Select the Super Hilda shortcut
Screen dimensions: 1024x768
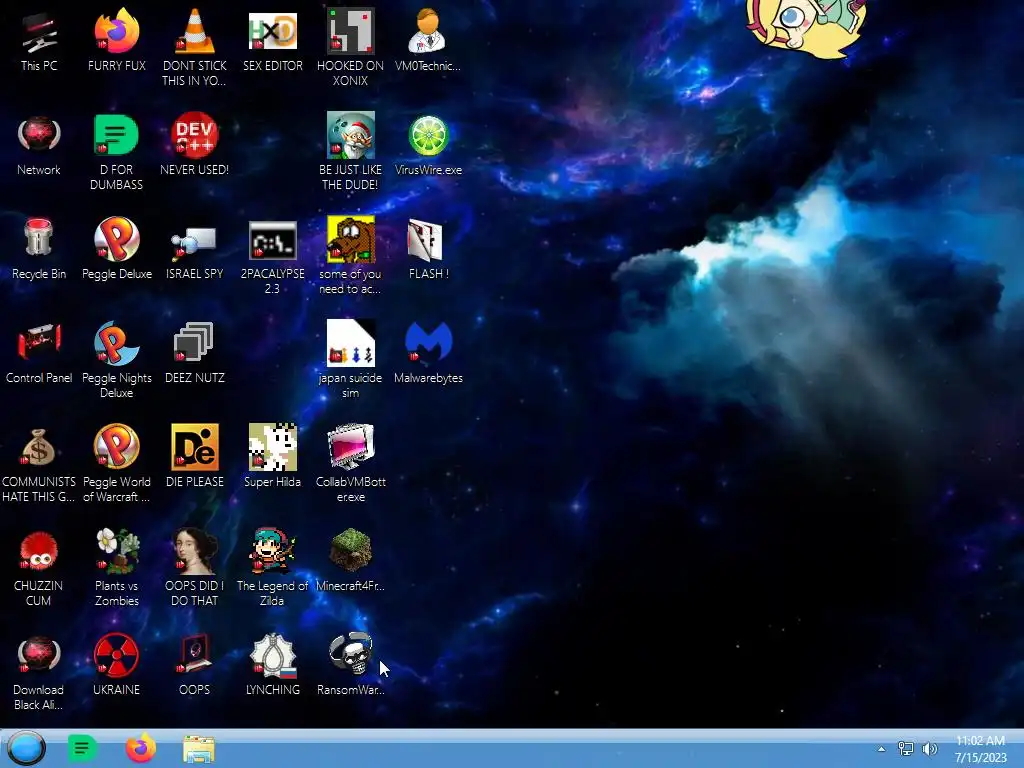click(272, 457)
